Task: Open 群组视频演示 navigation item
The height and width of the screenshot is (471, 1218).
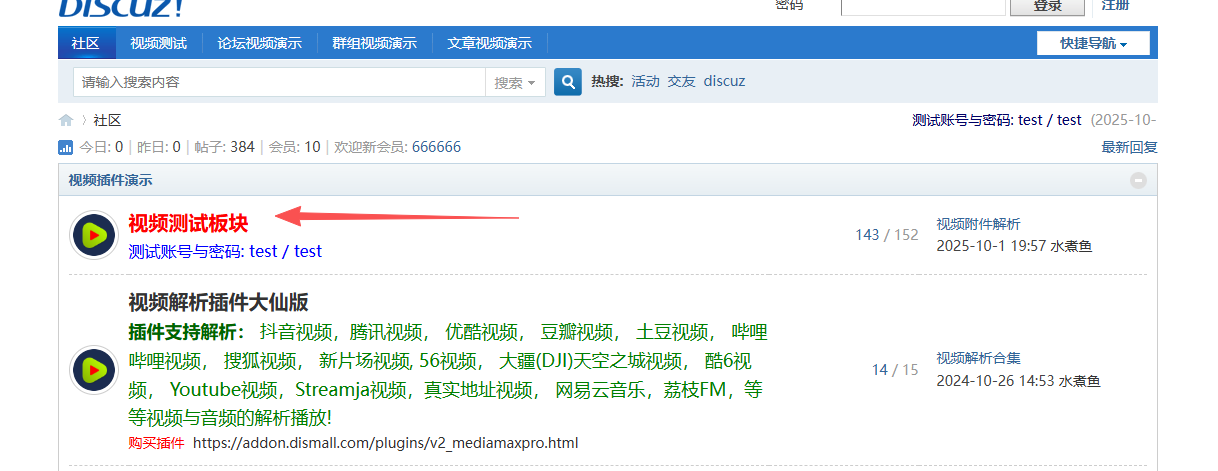Action: pos(374,44)
